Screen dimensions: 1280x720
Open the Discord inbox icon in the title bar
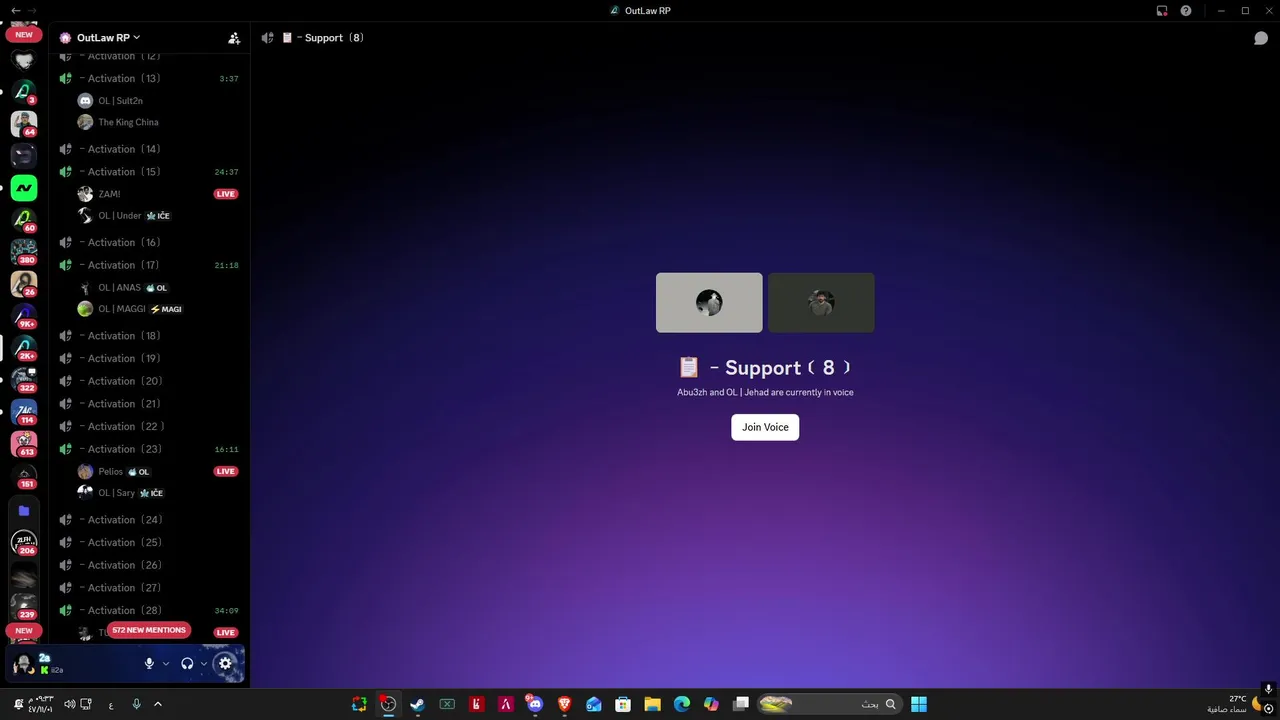tap(1162, 10)
